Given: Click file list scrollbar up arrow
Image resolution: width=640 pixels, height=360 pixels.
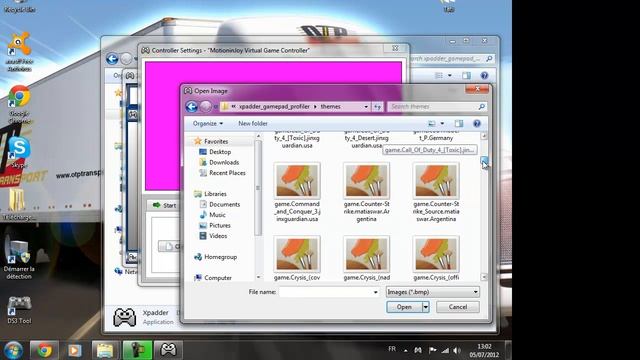Looking at the screenshot, I should pyautogui.click(x=484, y=136).
